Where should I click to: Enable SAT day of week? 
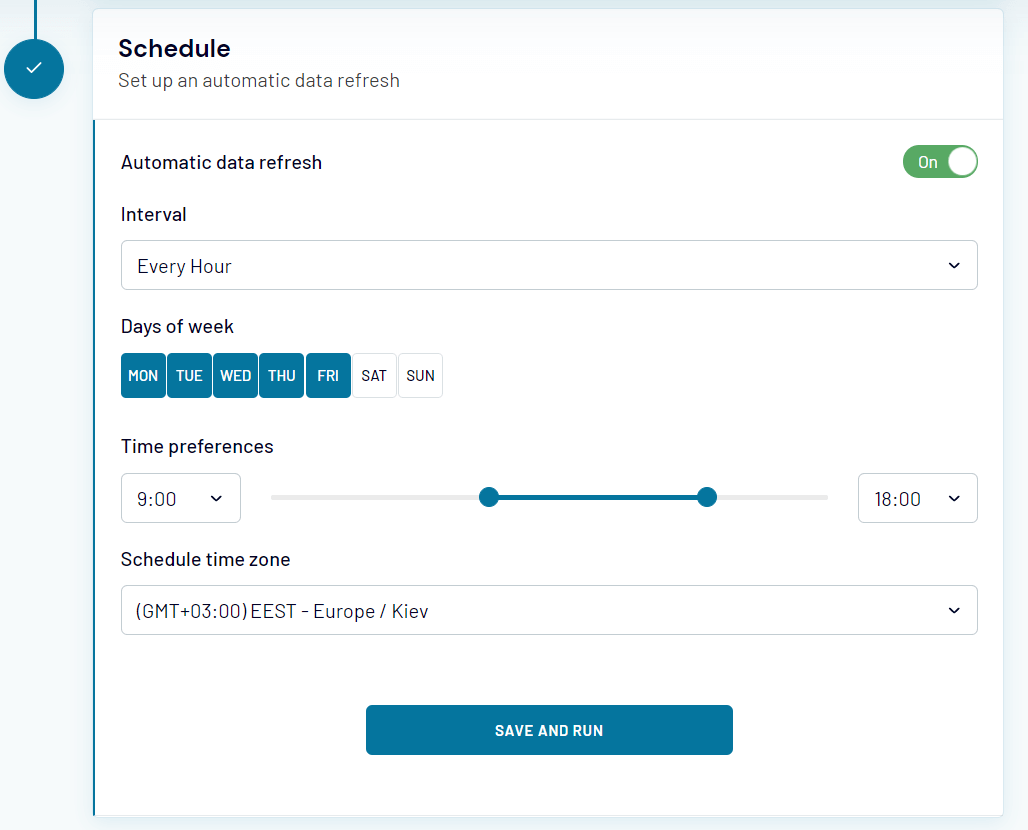coord(374,376)
